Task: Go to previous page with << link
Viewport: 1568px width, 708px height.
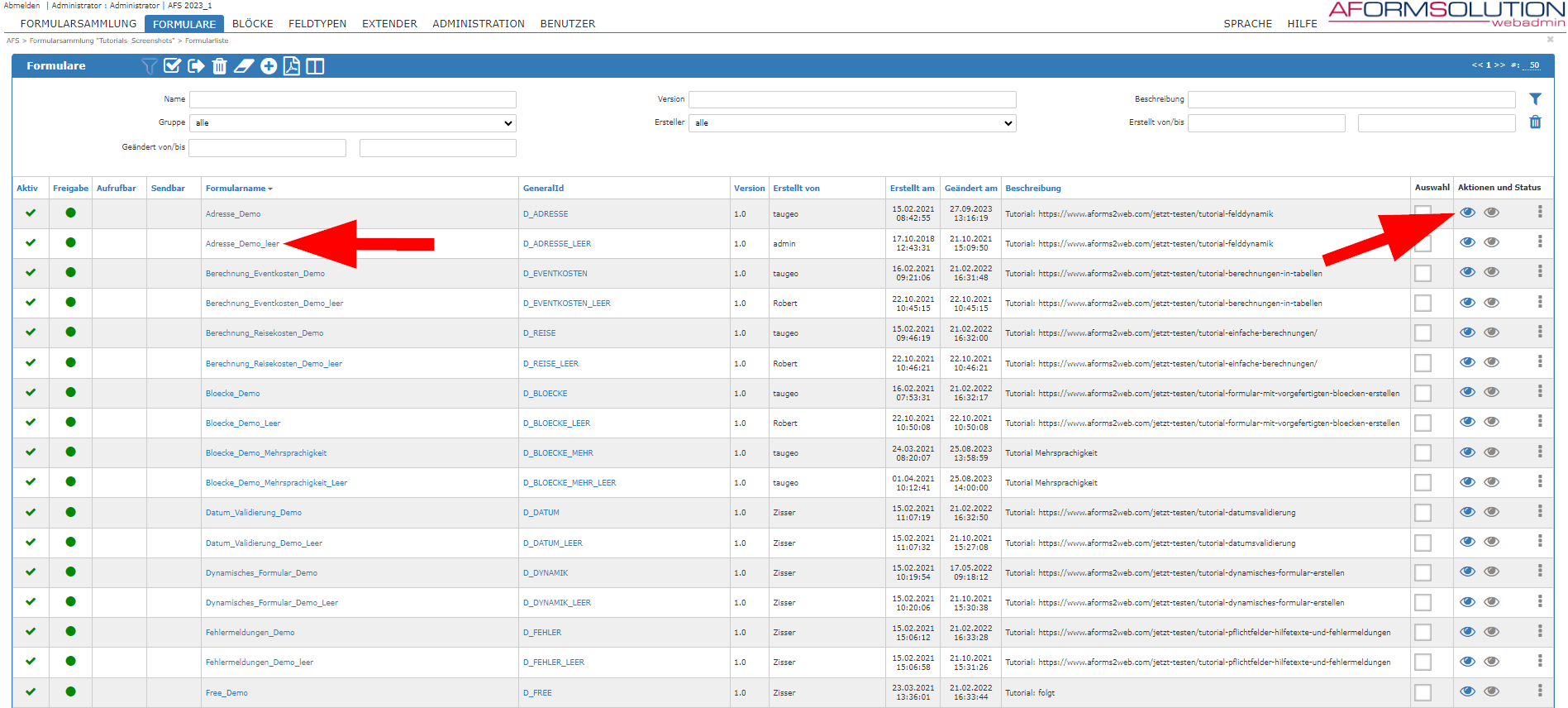Action: [x=1478, y=65]
